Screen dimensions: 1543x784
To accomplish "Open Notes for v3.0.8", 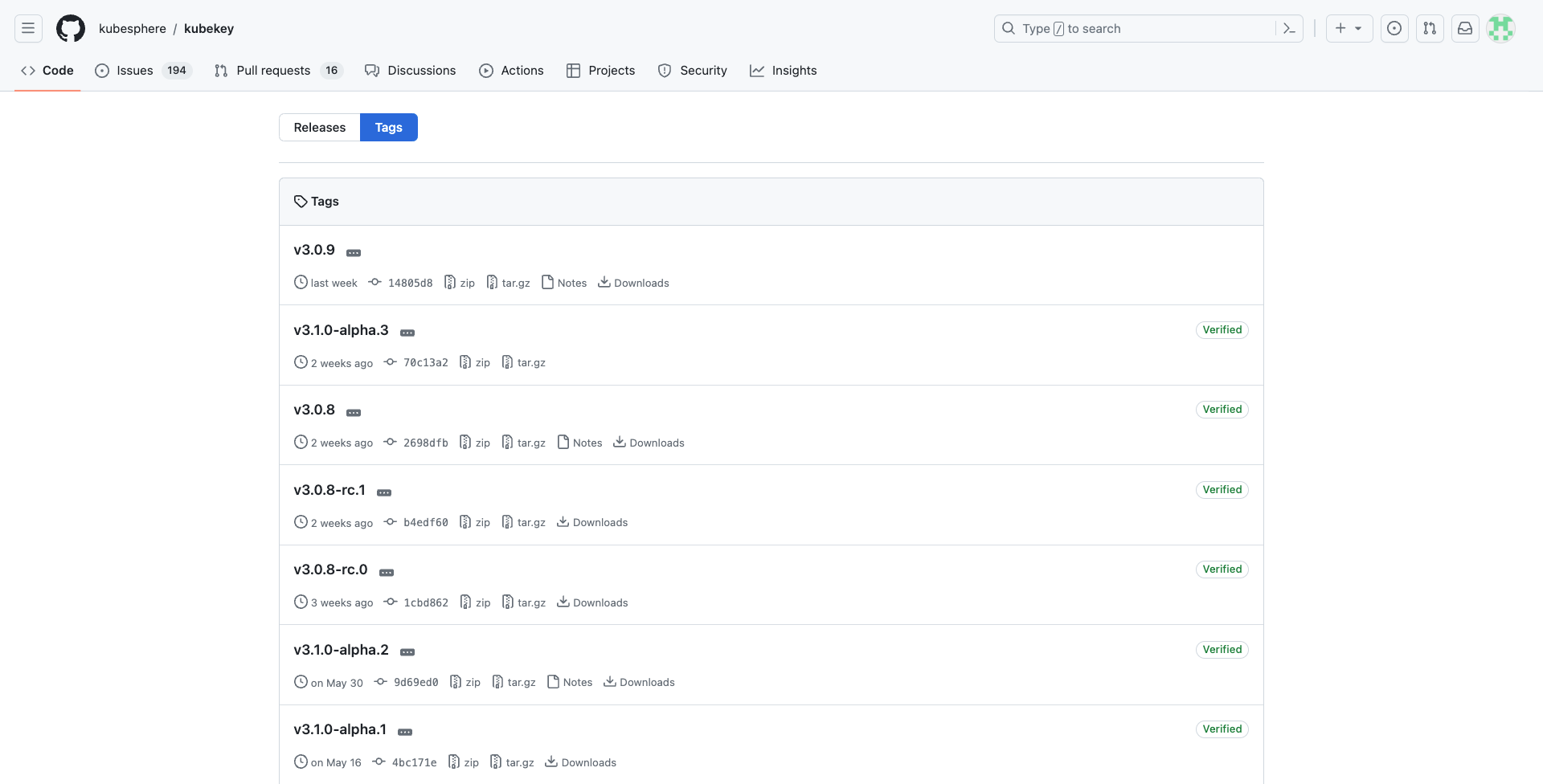I will point(579,443).
